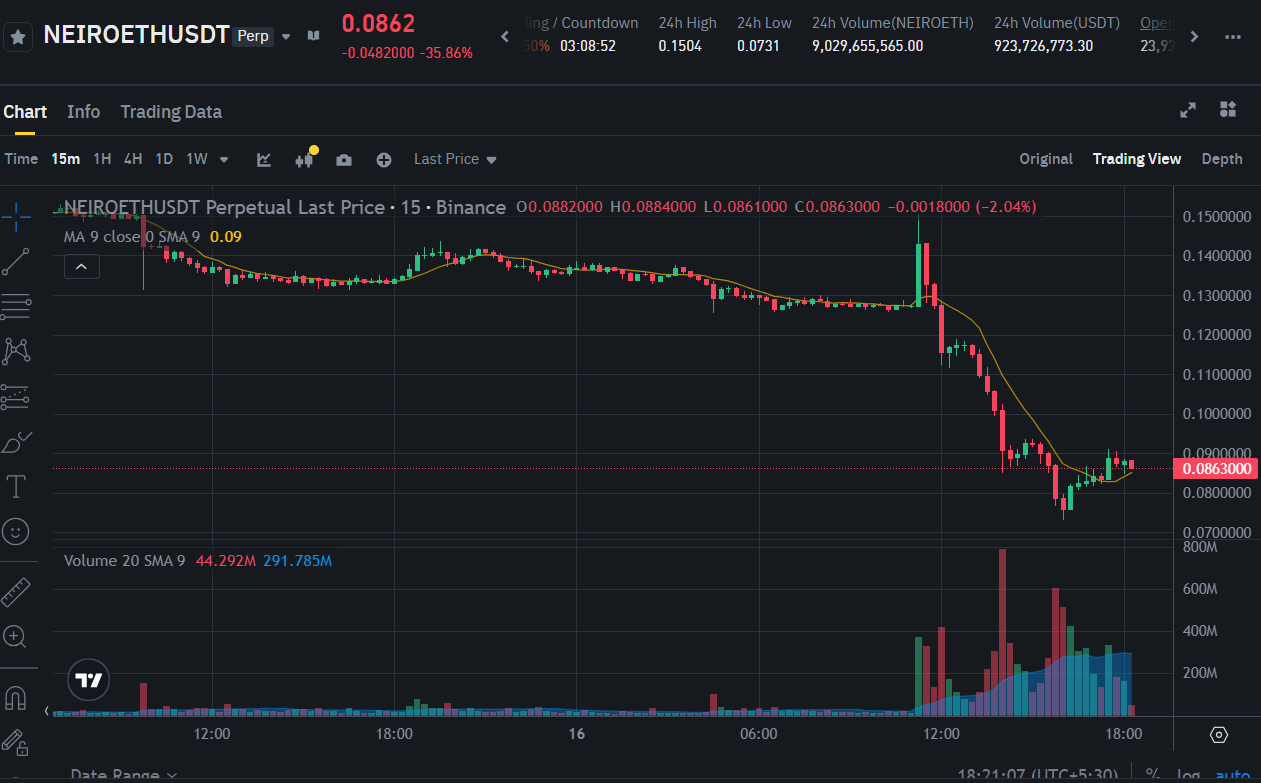This screenshot has width=1261, height=783.
Task: Select the Brush drawing tool
Action: pyautogui.click(x=18, y=441)
